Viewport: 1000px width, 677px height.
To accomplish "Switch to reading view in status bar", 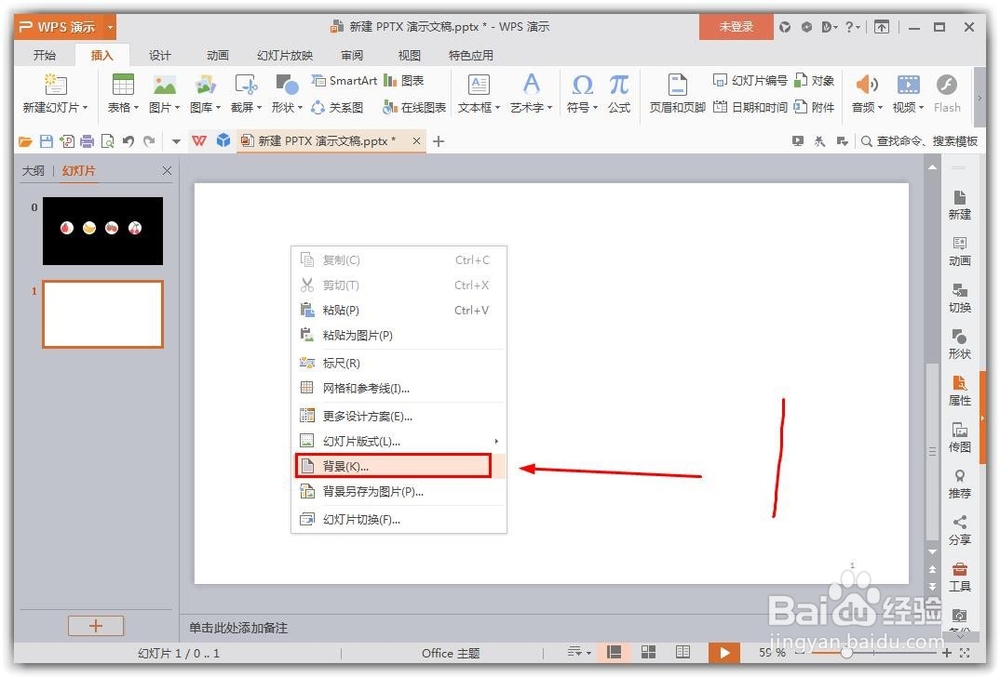I will pyautogui.click(x=682, y=652).
